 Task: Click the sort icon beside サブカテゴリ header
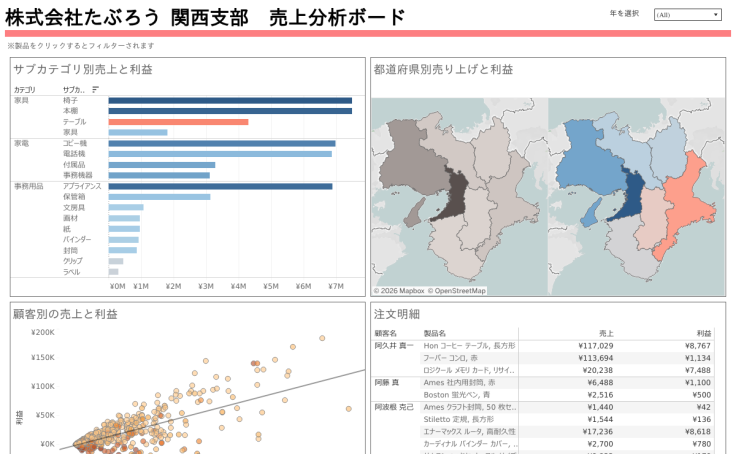95,89
